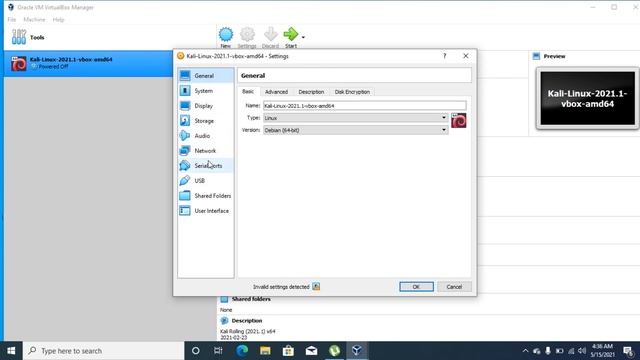Open Cortana circle icon on taskbar
The width and height of the screenshot is (640, 360).
tap(196, 351)
